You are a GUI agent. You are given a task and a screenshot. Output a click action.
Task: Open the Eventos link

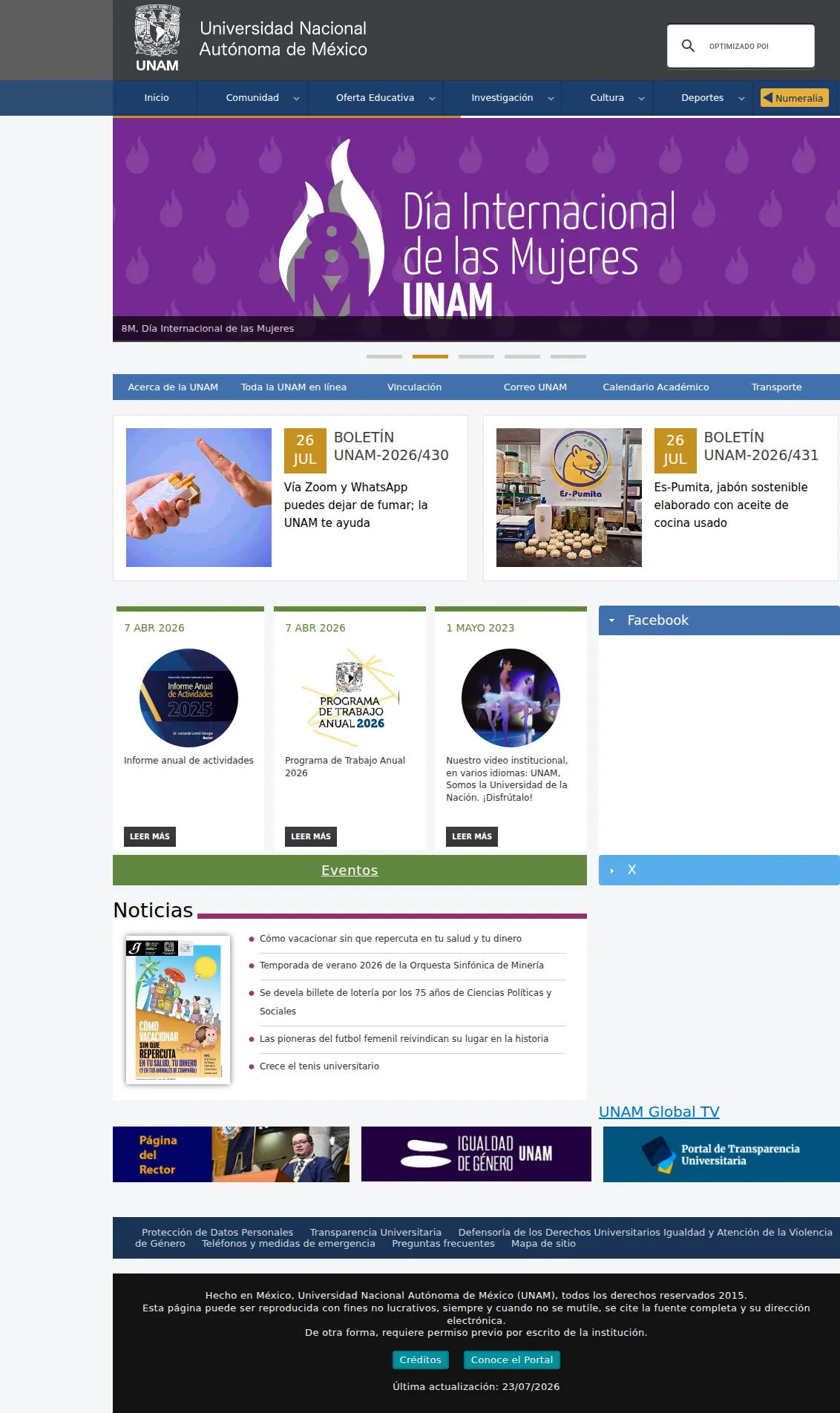[350, 871]
